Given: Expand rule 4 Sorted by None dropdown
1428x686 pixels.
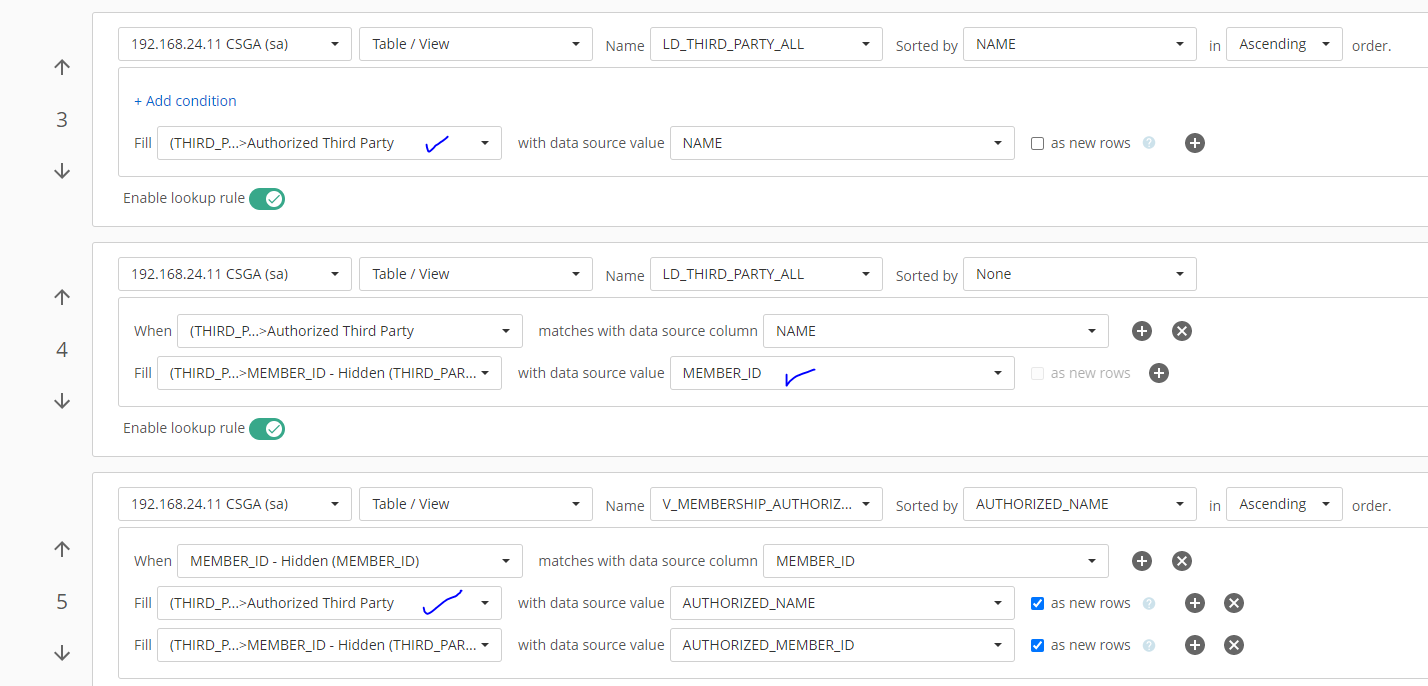Looking at the screenshot, I should coord(1079,274).
